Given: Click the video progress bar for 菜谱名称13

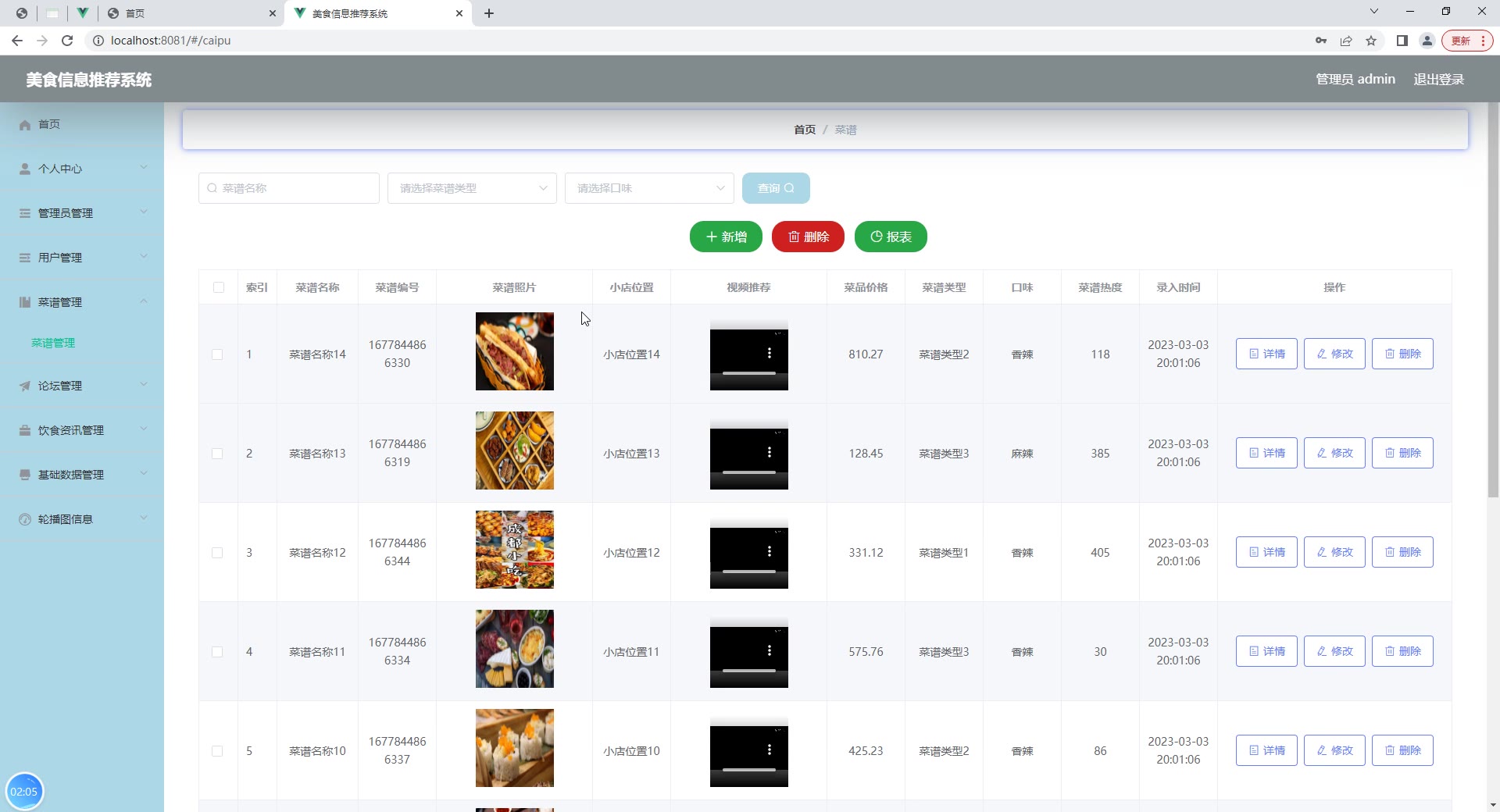Looking at the screenshot, I should [x=748, y=472].
